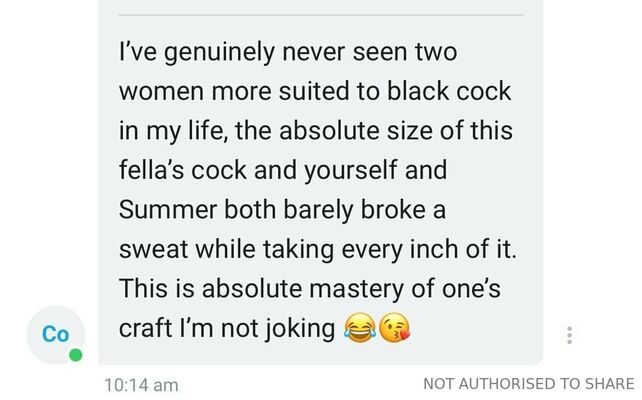Click the first line starting "I've genuinely"
Viewport: 642px width, 400px height.
[x=288, y=53]
